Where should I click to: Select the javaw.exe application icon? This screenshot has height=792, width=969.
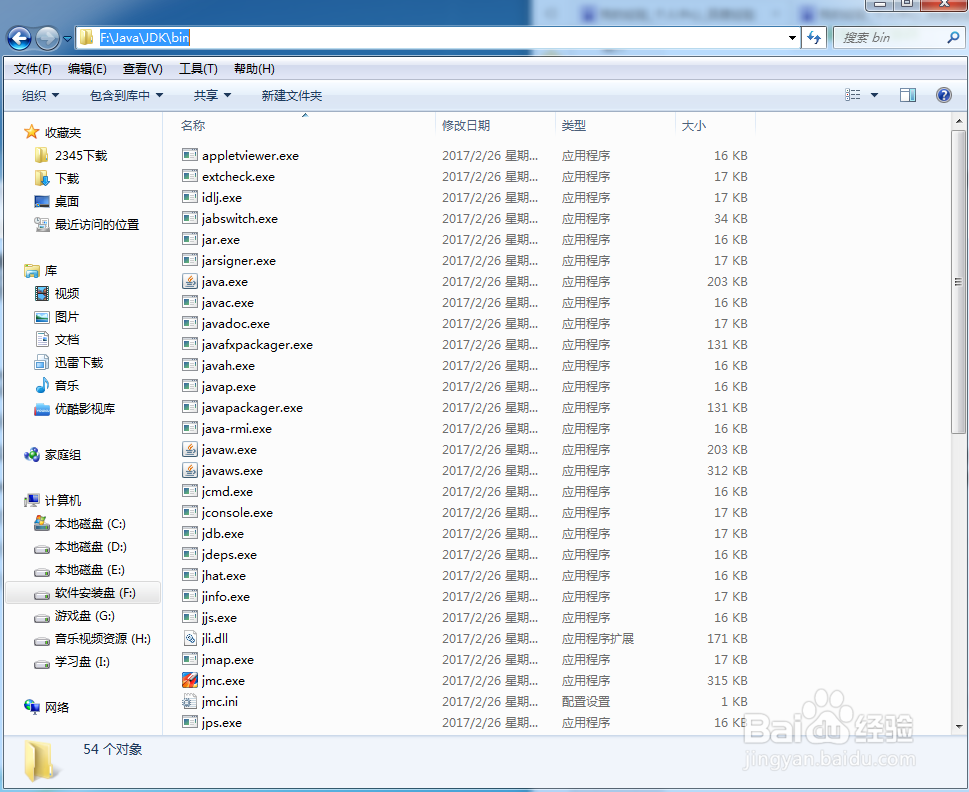click(190, 449)
